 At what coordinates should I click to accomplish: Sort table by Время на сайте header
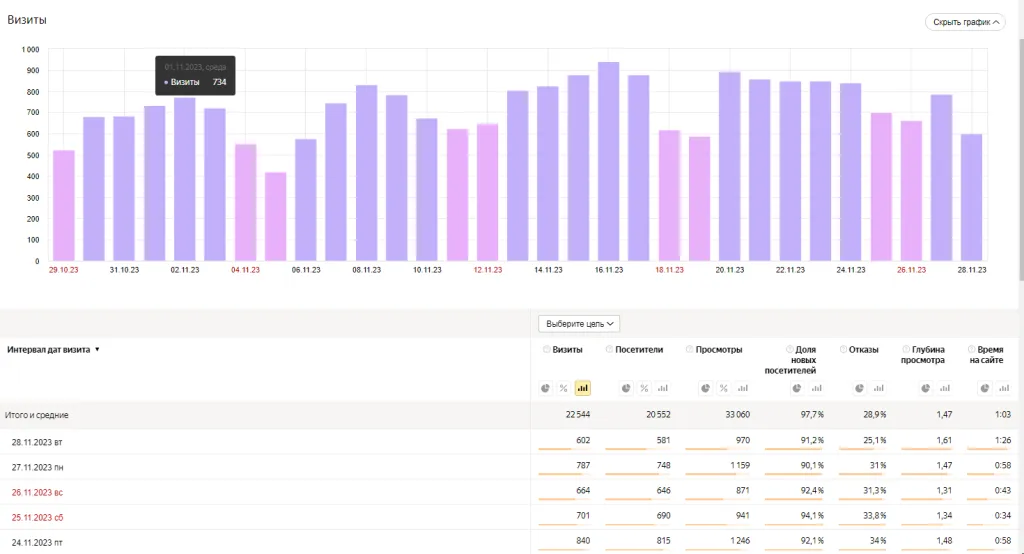click(x=986, y=355)
